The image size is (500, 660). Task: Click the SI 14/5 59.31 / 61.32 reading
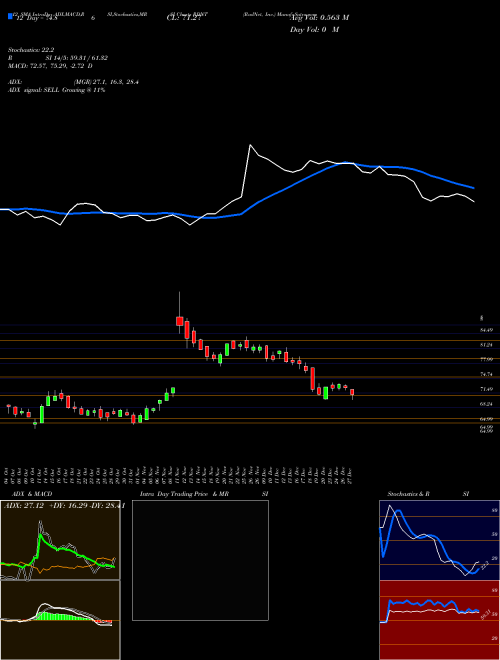tap(76, 58)
